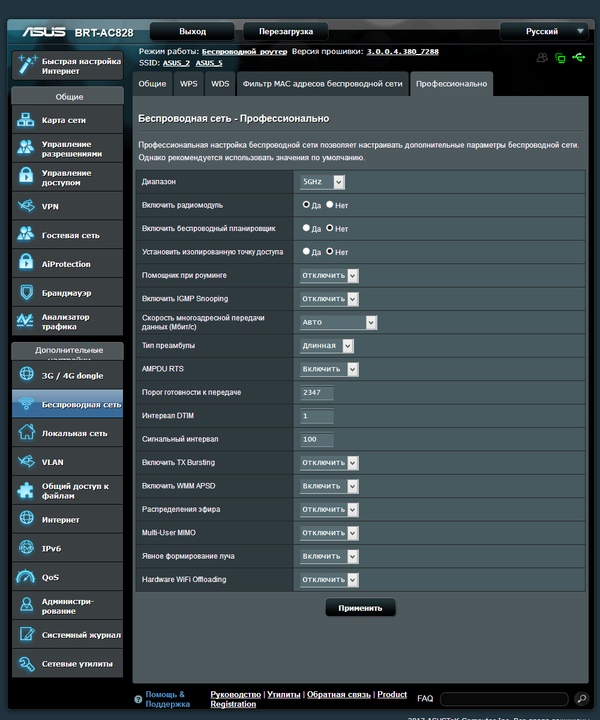
Task: Switch to the WDS tab
Action: click(220, 84)
